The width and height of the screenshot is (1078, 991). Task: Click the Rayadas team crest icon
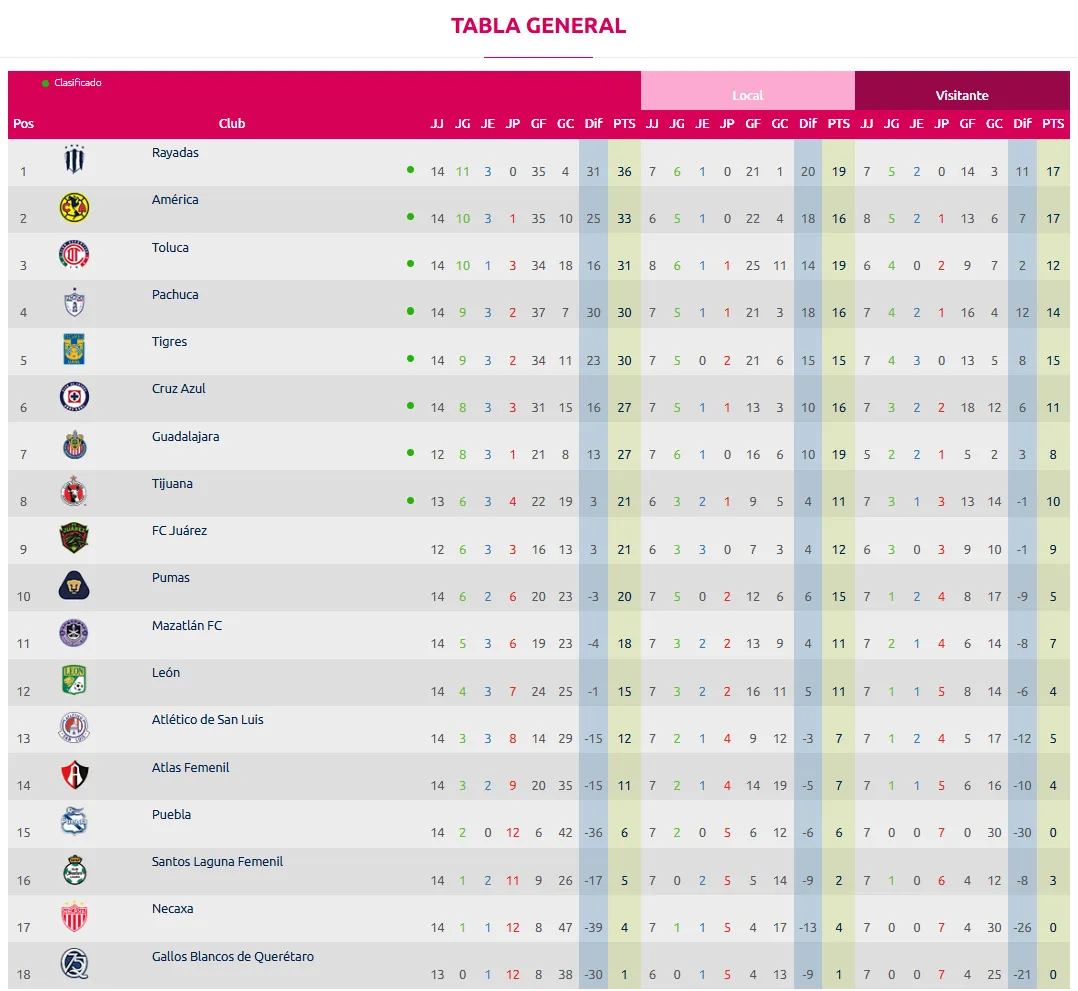(75, 161)
